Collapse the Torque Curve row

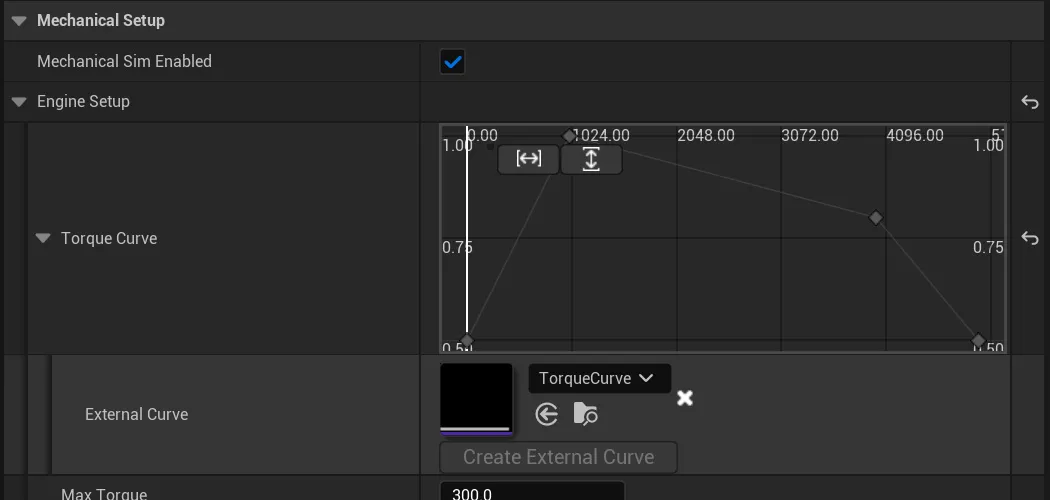pyautogui.click(x=43, y=238)
